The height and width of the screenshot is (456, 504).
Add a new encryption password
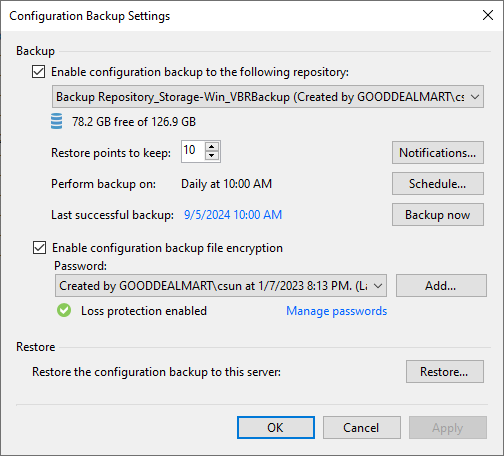(x=441, y=286)
